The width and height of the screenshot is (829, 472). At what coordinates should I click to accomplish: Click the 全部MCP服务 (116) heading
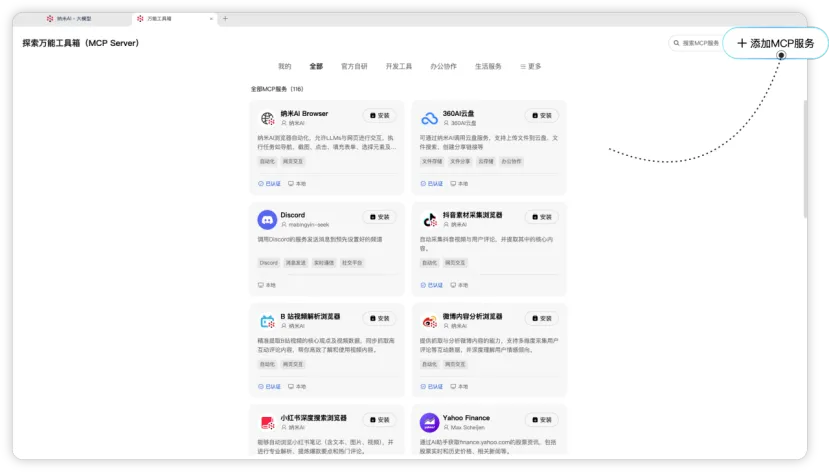(x=277, y=89)
